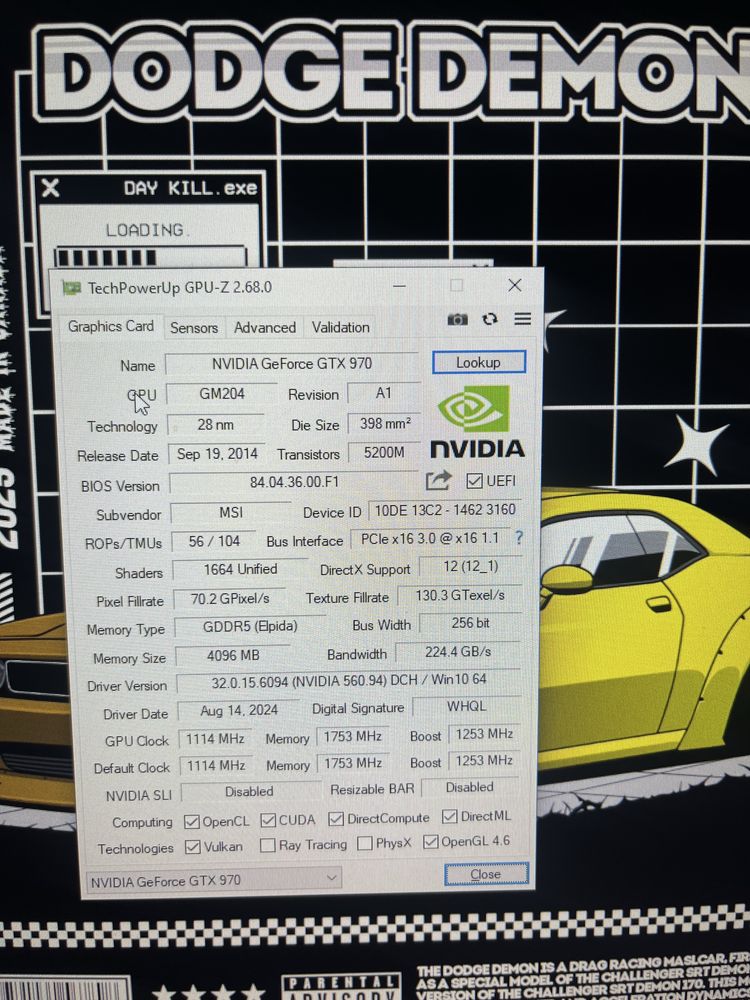Toggle the DirectCompute checkbox
750x1000 pixels.
(x=336, y=818)
